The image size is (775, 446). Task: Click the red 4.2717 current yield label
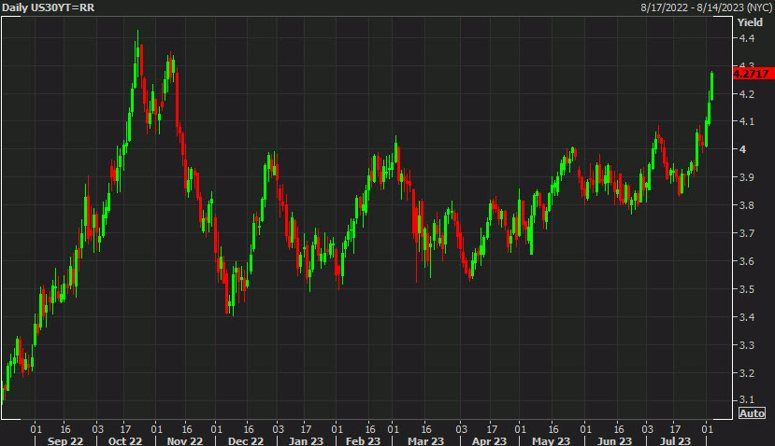[751, 73]
